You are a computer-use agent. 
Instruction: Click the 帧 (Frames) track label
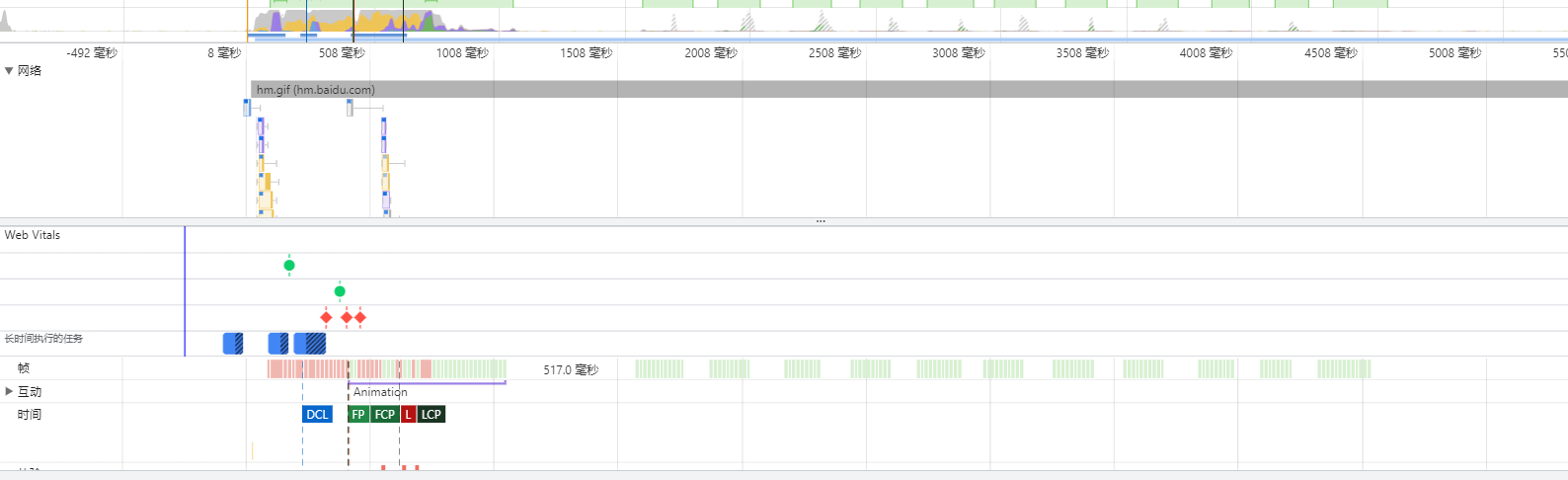point(24,368)
